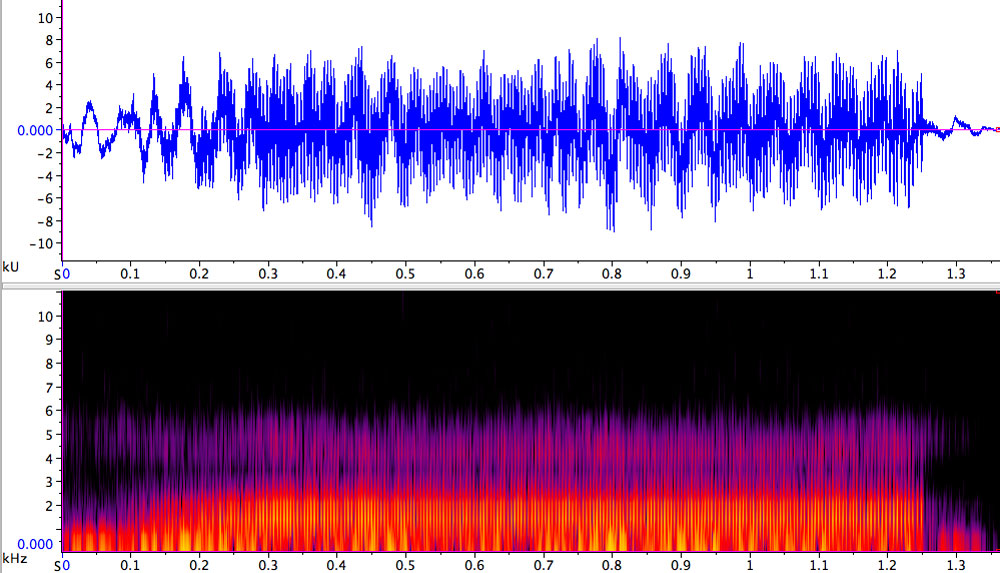Viewport: 1000px width, 573px height.
Task: Click the S unit label under the waveform
Action: (57, 275)
